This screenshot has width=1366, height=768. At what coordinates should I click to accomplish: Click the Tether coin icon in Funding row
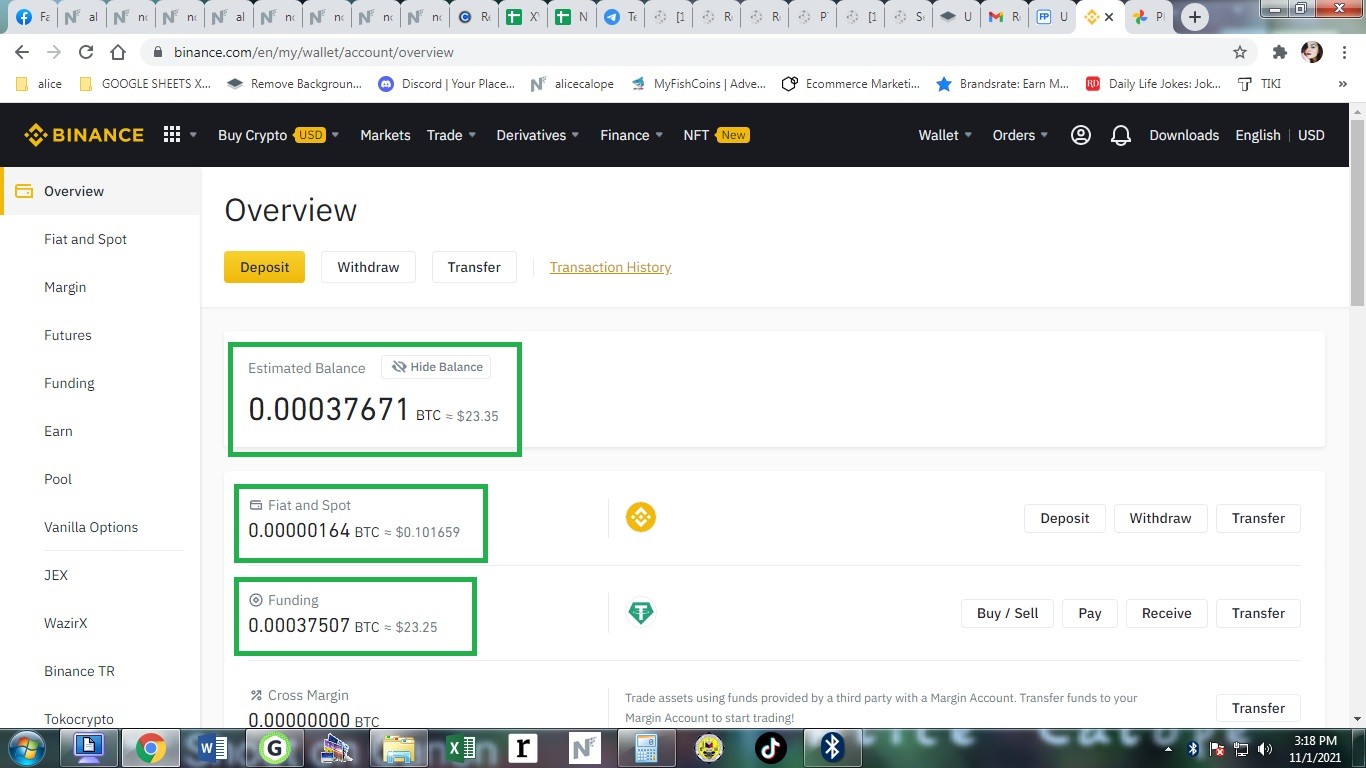(x=641, y=612)
